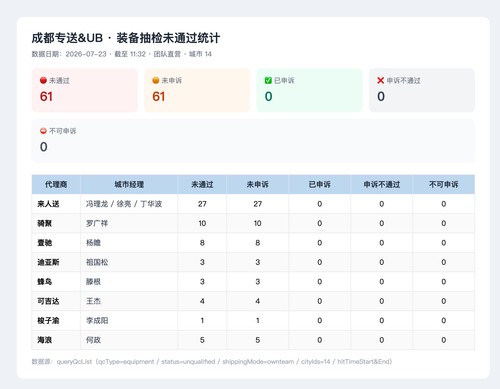Screen dimensions: 500x389
Task: Click city managers 冯理龙 / 徐亮 / 丁华波
Action: click(x=124, y=204)
